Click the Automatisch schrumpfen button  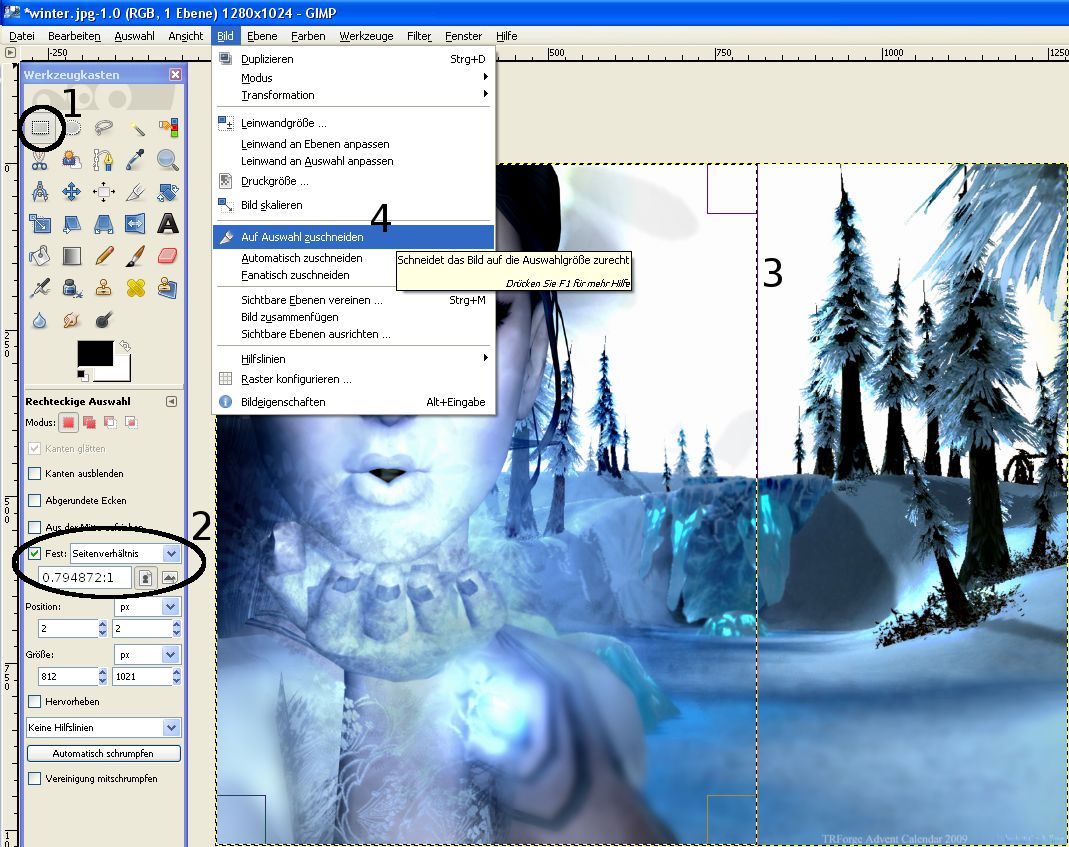tap(104, 754)
